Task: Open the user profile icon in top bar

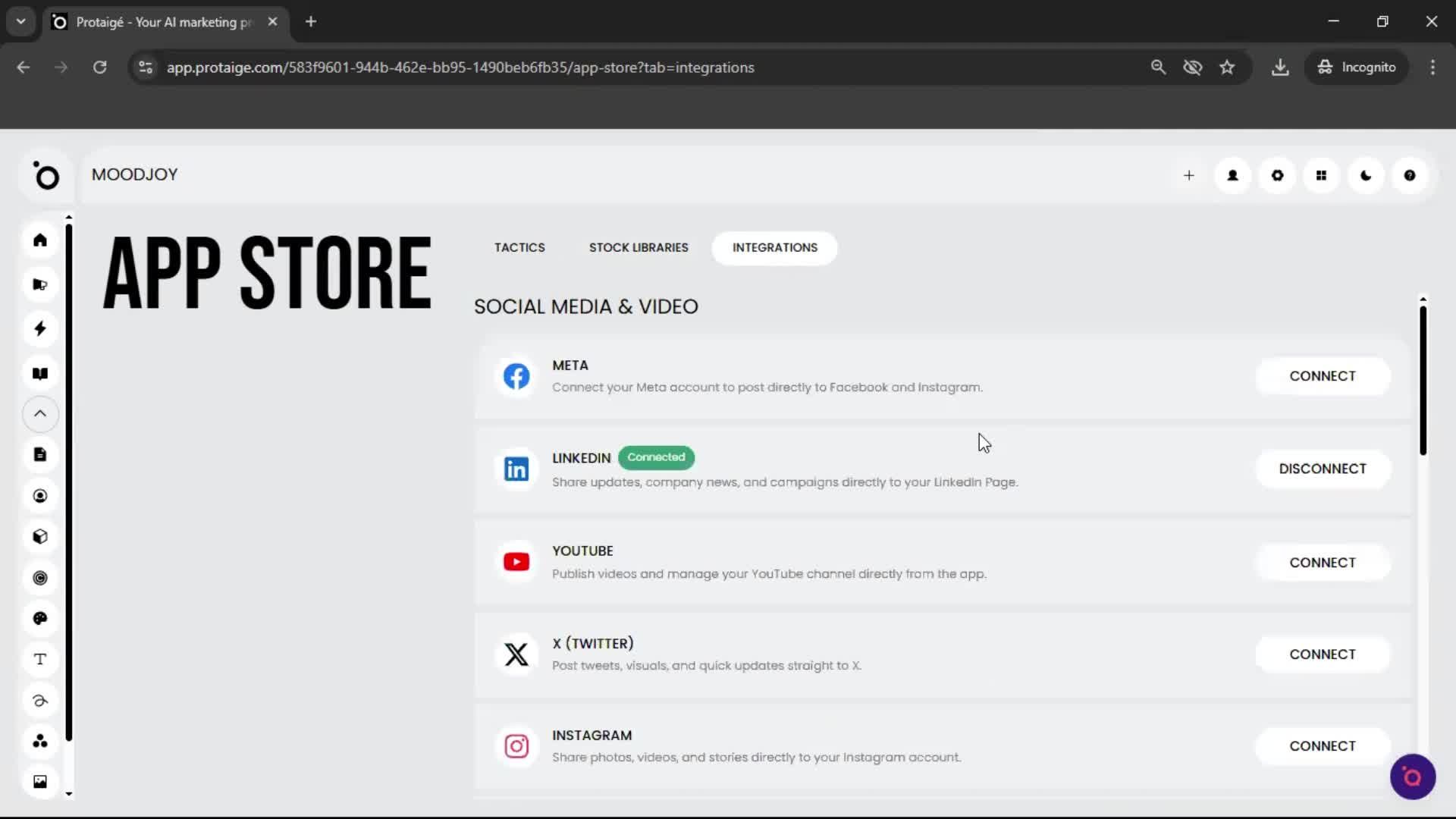Action: coord(1232,175)
